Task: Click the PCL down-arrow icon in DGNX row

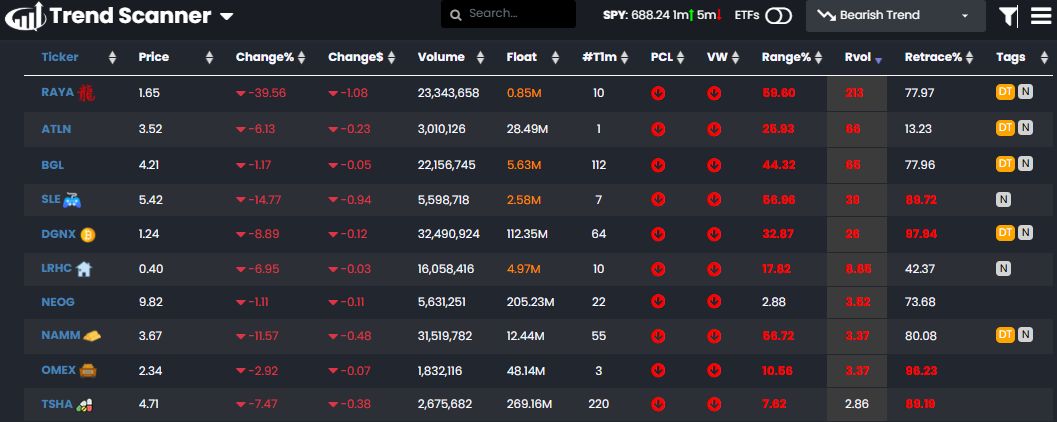Action: pos(658,234)
